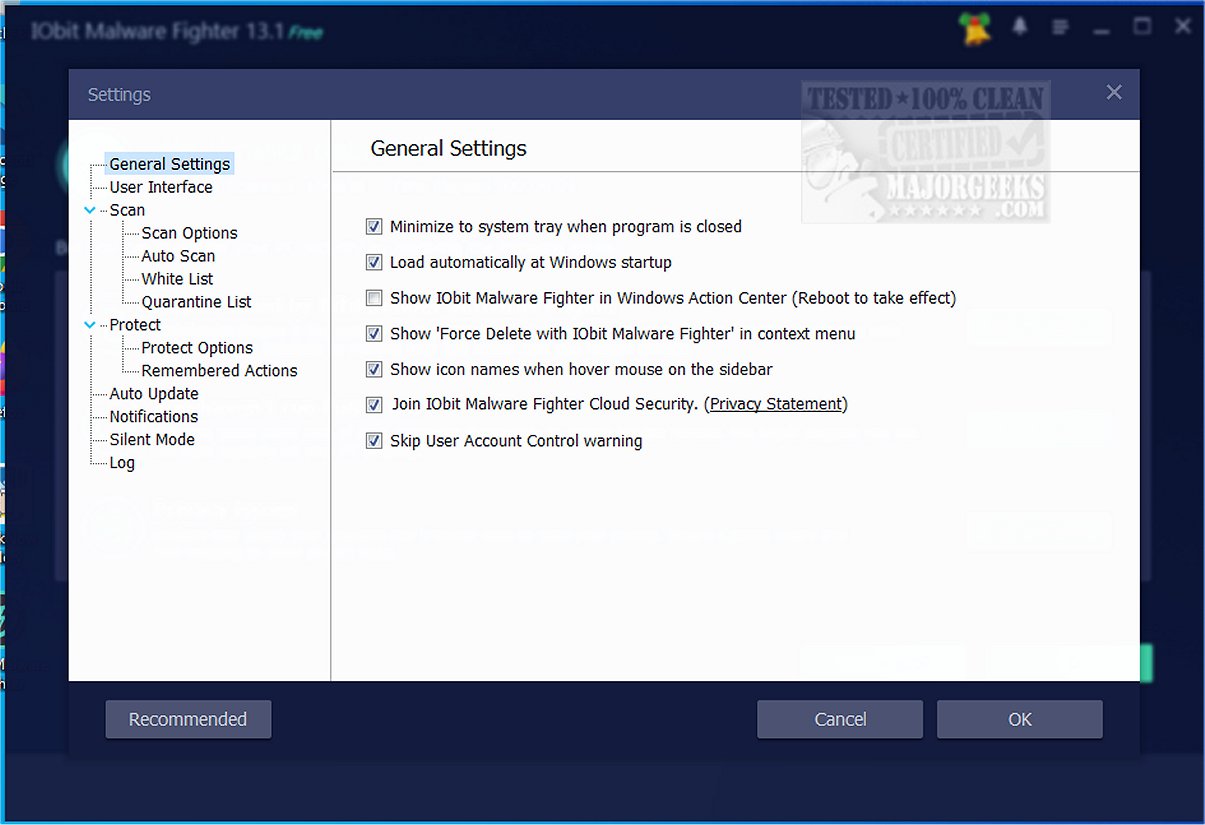Open Notifications settings
Viewport: 1205px width, 825px height.
[x=154, y=417]
